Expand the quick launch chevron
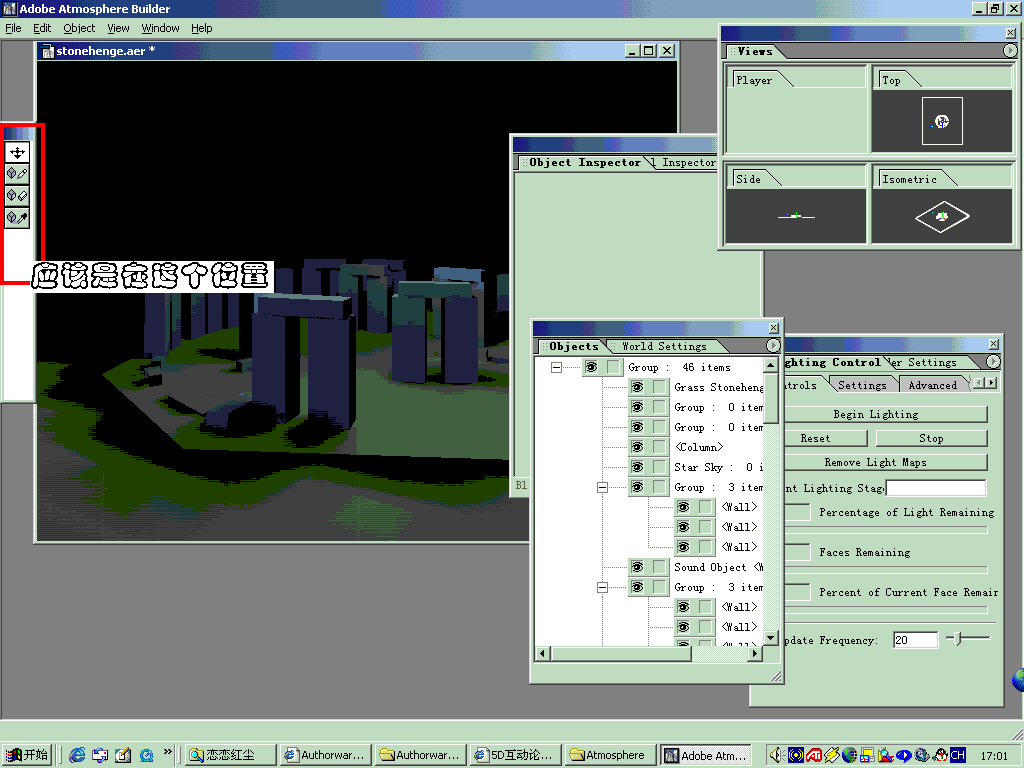Screen dimensions: 1024x768 click(168, 752)
